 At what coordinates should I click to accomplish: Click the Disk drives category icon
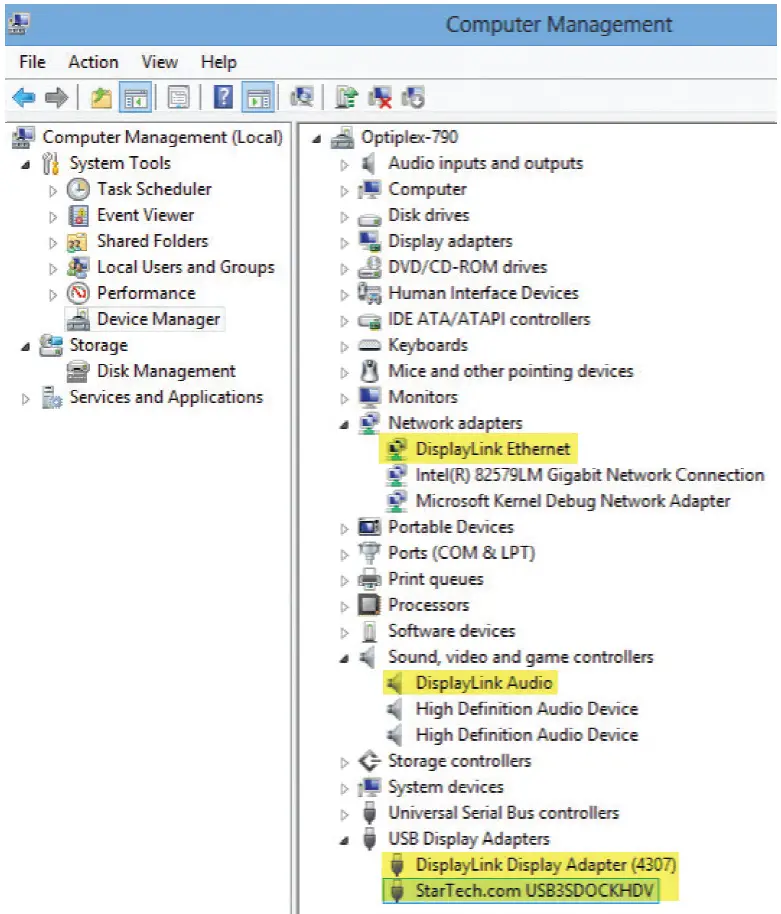[x=369, y=217]
